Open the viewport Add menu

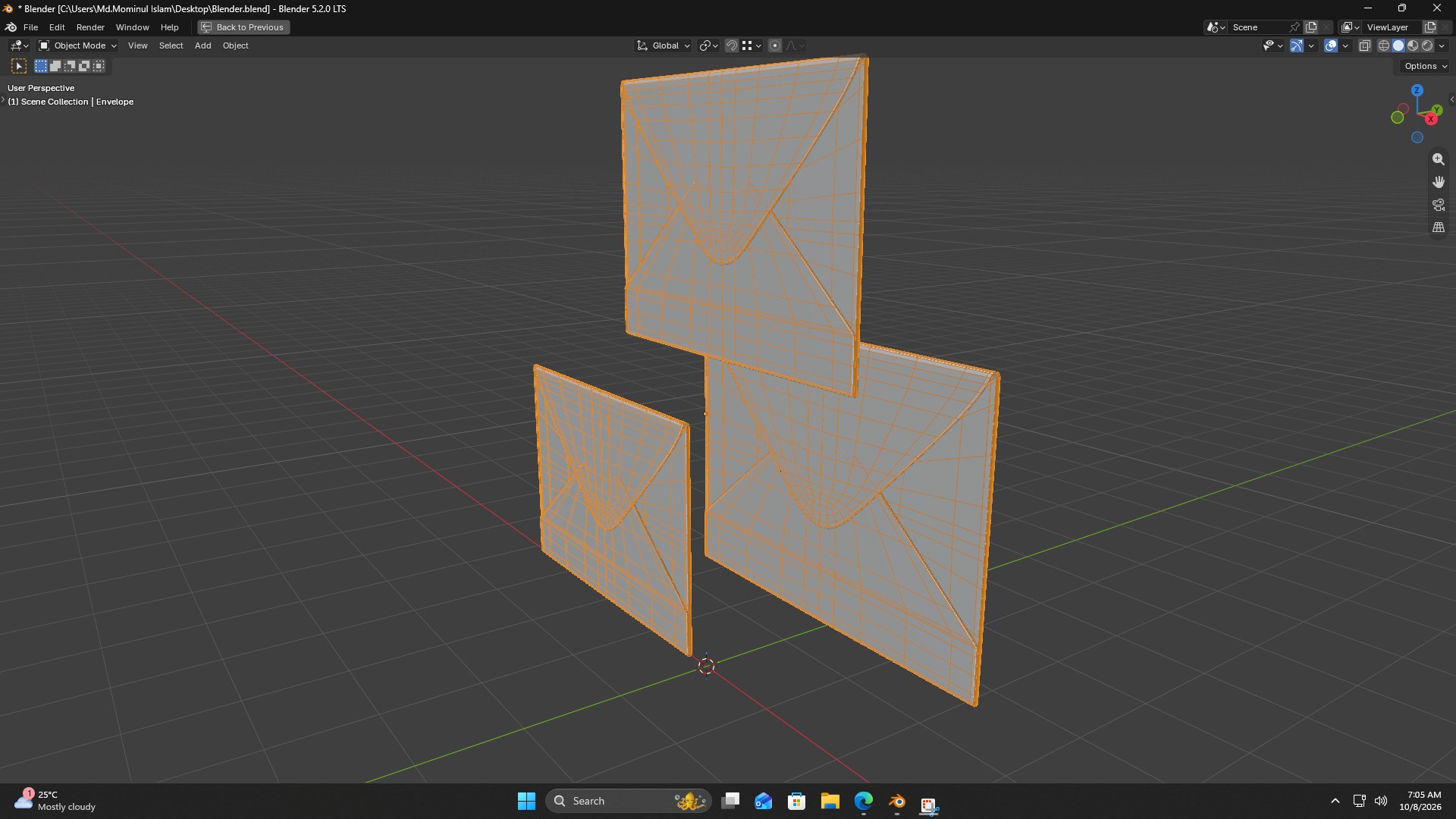click(x=202, y=46)
